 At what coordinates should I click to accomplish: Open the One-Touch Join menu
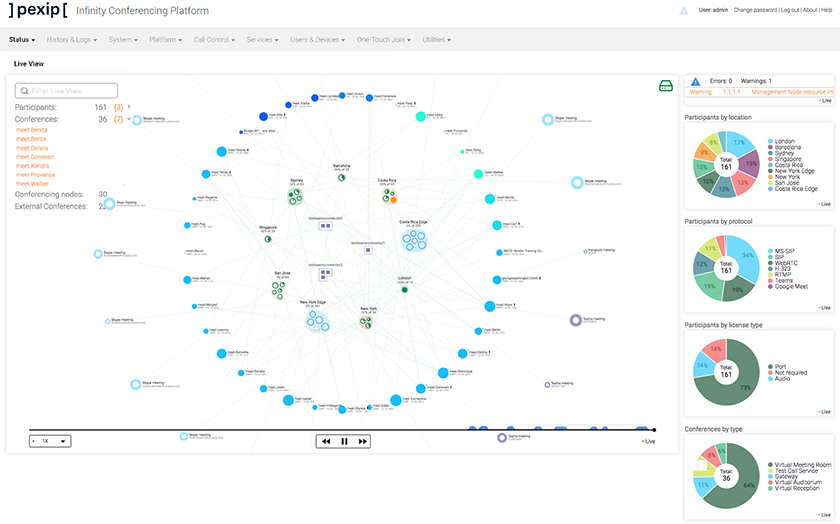383,40
